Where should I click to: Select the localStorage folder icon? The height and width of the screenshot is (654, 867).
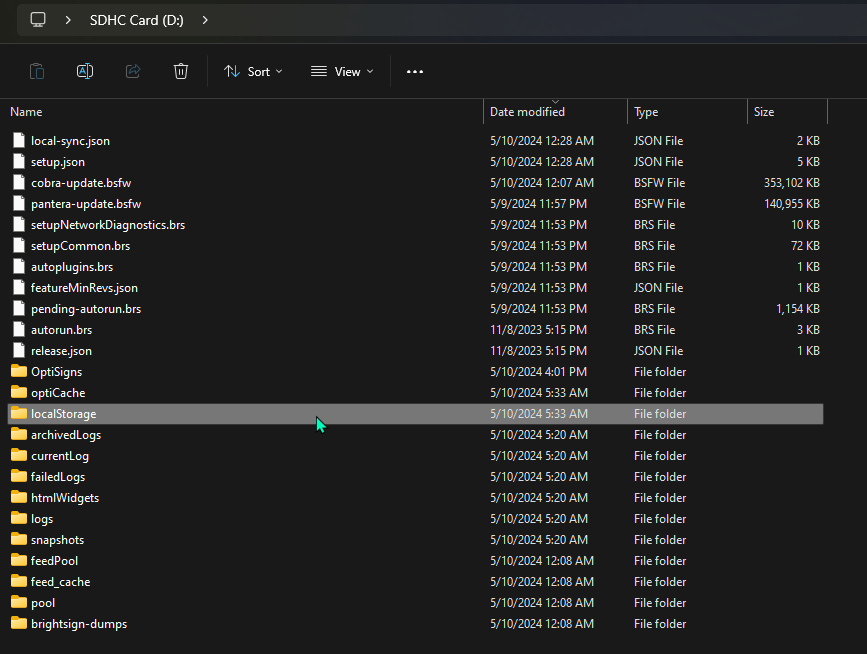click(19, 413)
